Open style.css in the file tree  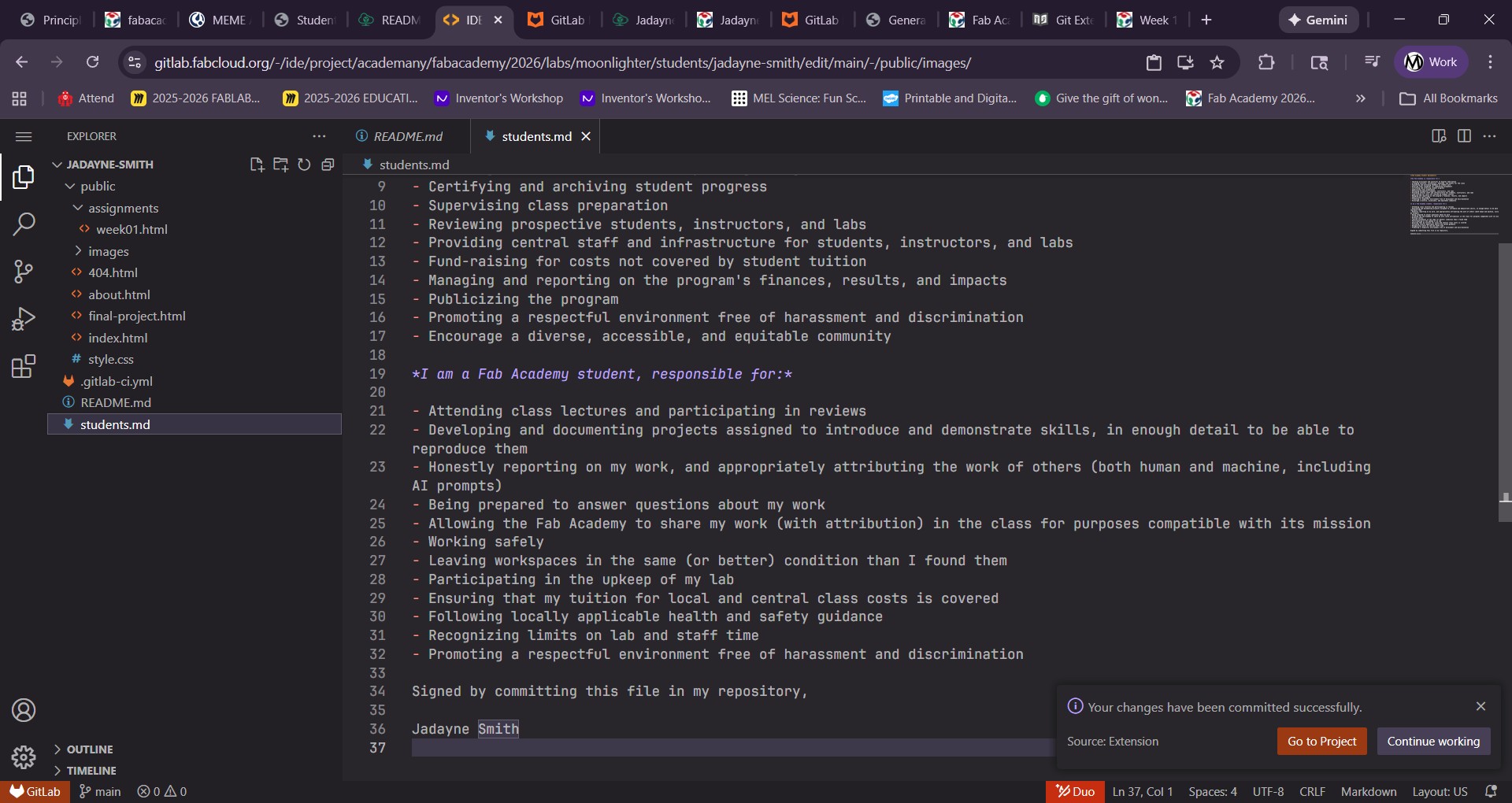(110, 359)
